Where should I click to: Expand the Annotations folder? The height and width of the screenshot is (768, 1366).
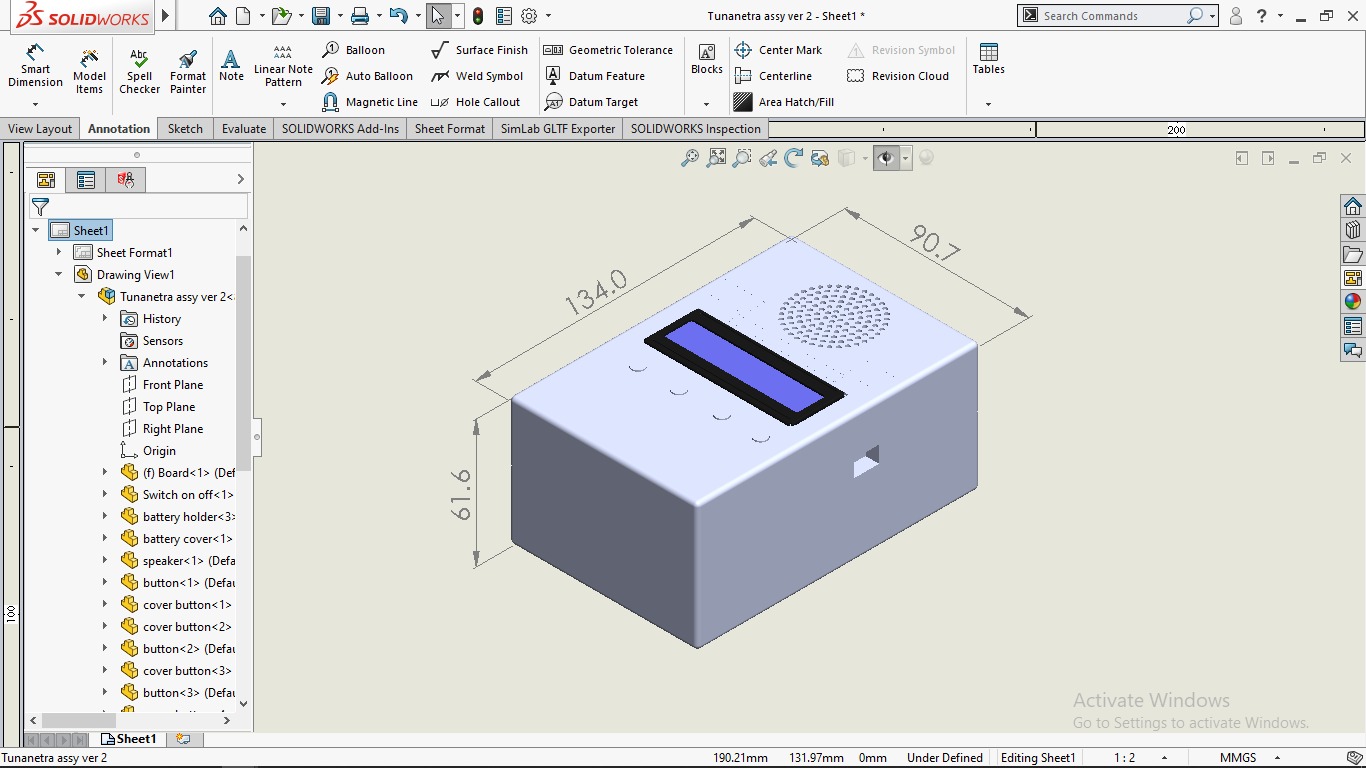[105, 362]
